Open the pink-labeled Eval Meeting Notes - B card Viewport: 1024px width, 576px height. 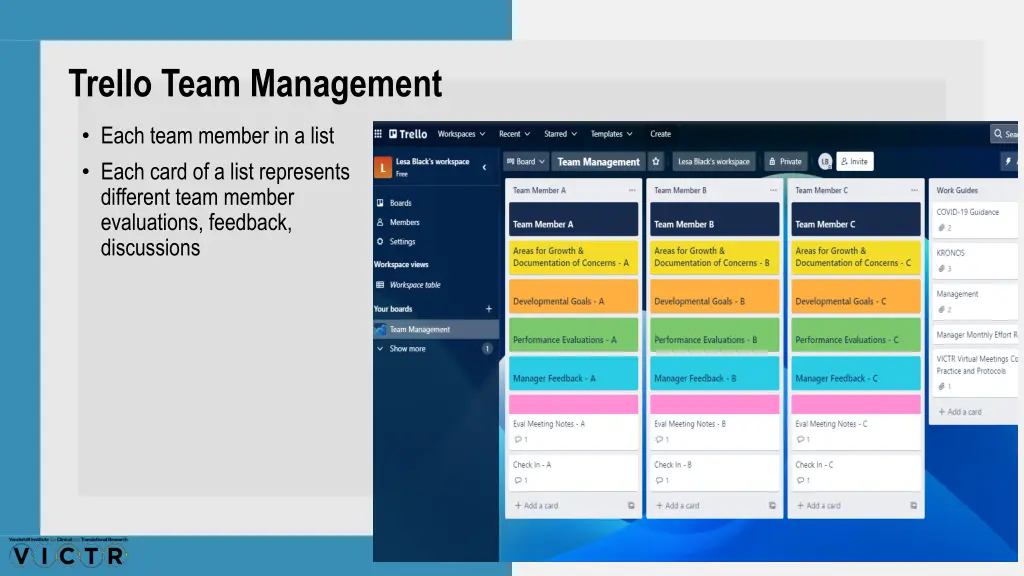(x=714, y=423)
